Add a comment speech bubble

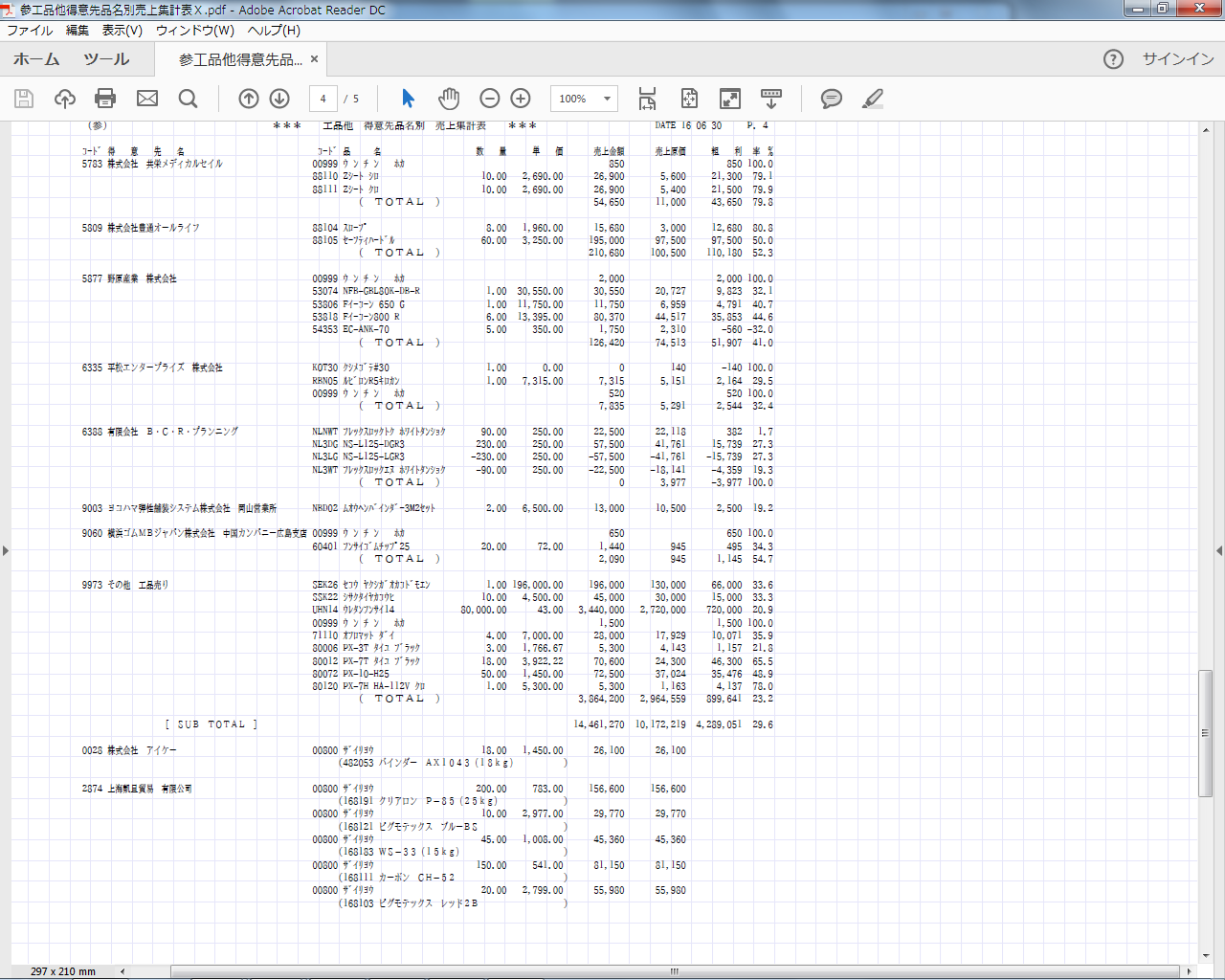coord(832,99)
